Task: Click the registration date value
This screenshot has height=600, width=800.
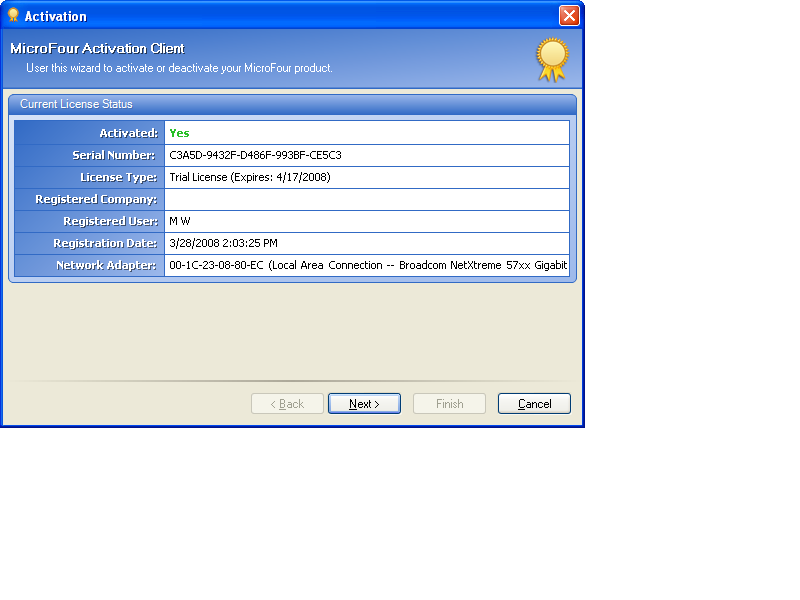Action: coord(222,243)
